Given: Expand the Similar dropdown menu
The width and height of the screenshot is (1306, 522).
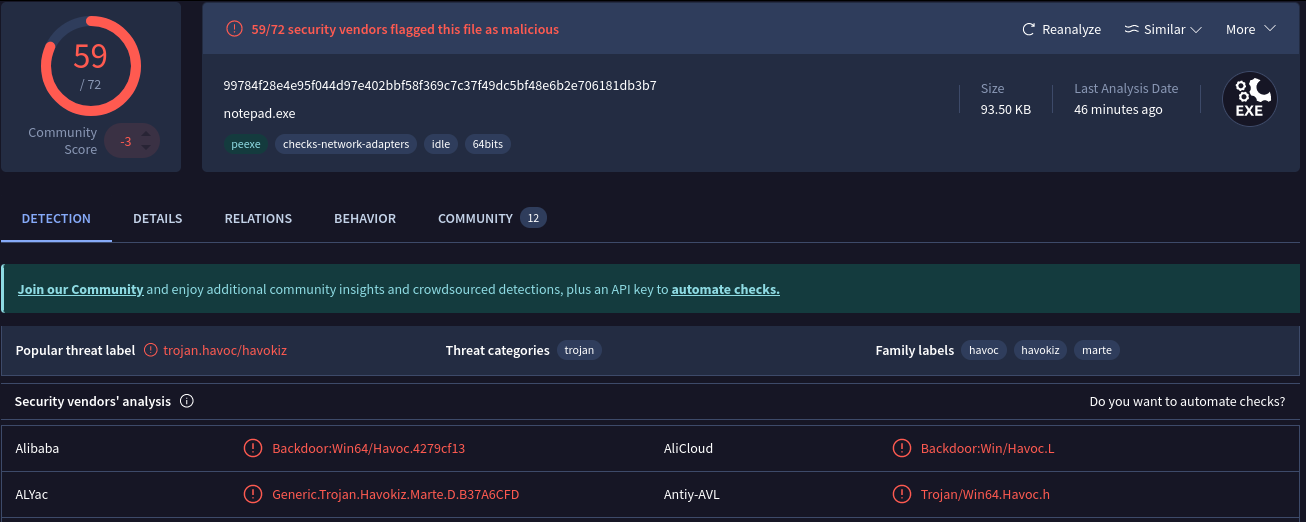Looking at the screenshot, I should click(x=1163, y=30).
